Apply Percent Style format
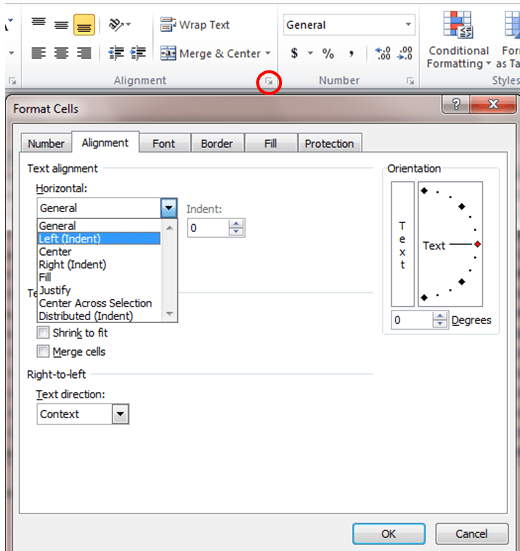 pos(328,53)
